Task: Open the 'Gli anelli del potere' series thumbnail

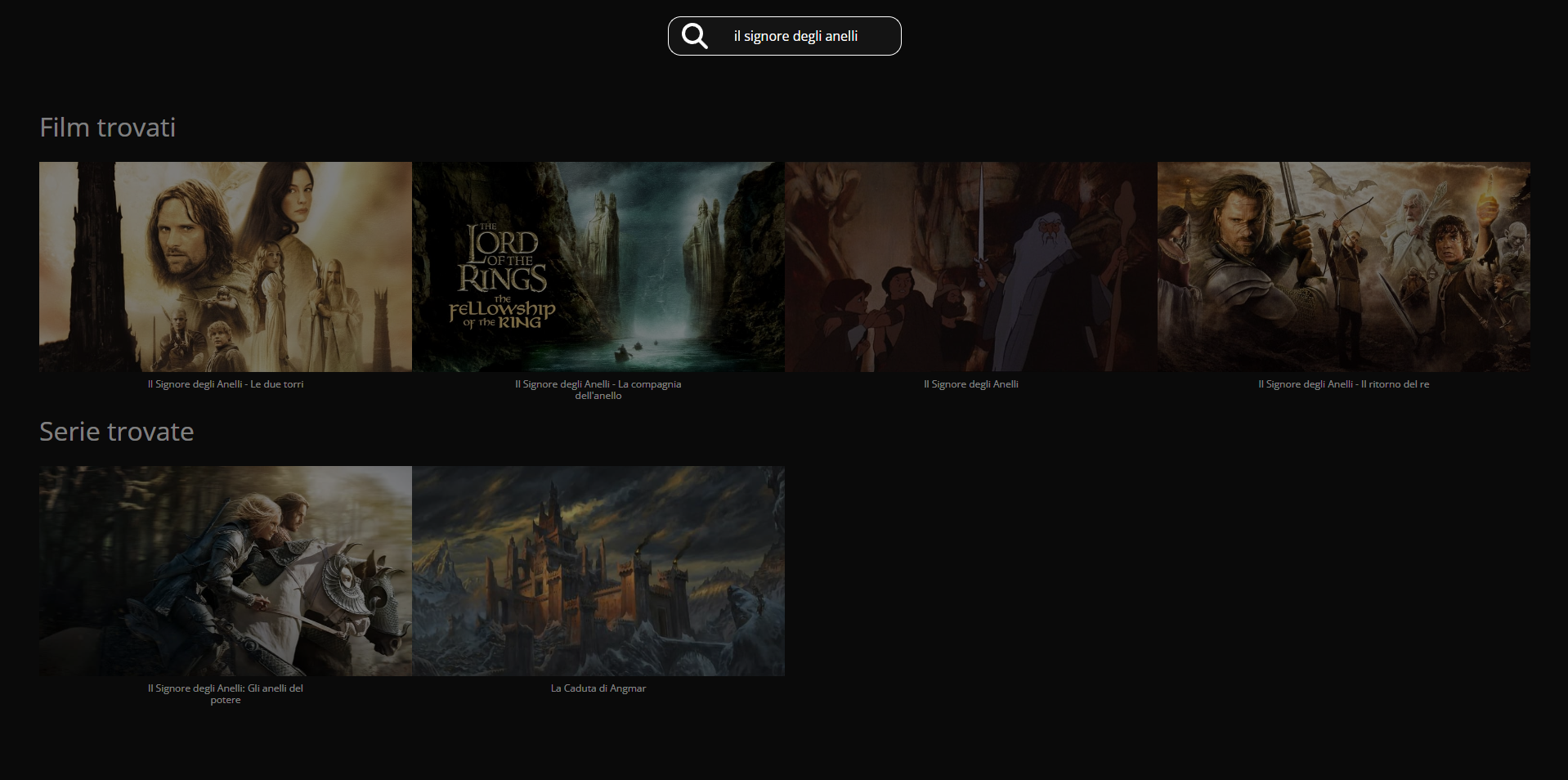Action: pyautogui.click(x=226, y=571)
